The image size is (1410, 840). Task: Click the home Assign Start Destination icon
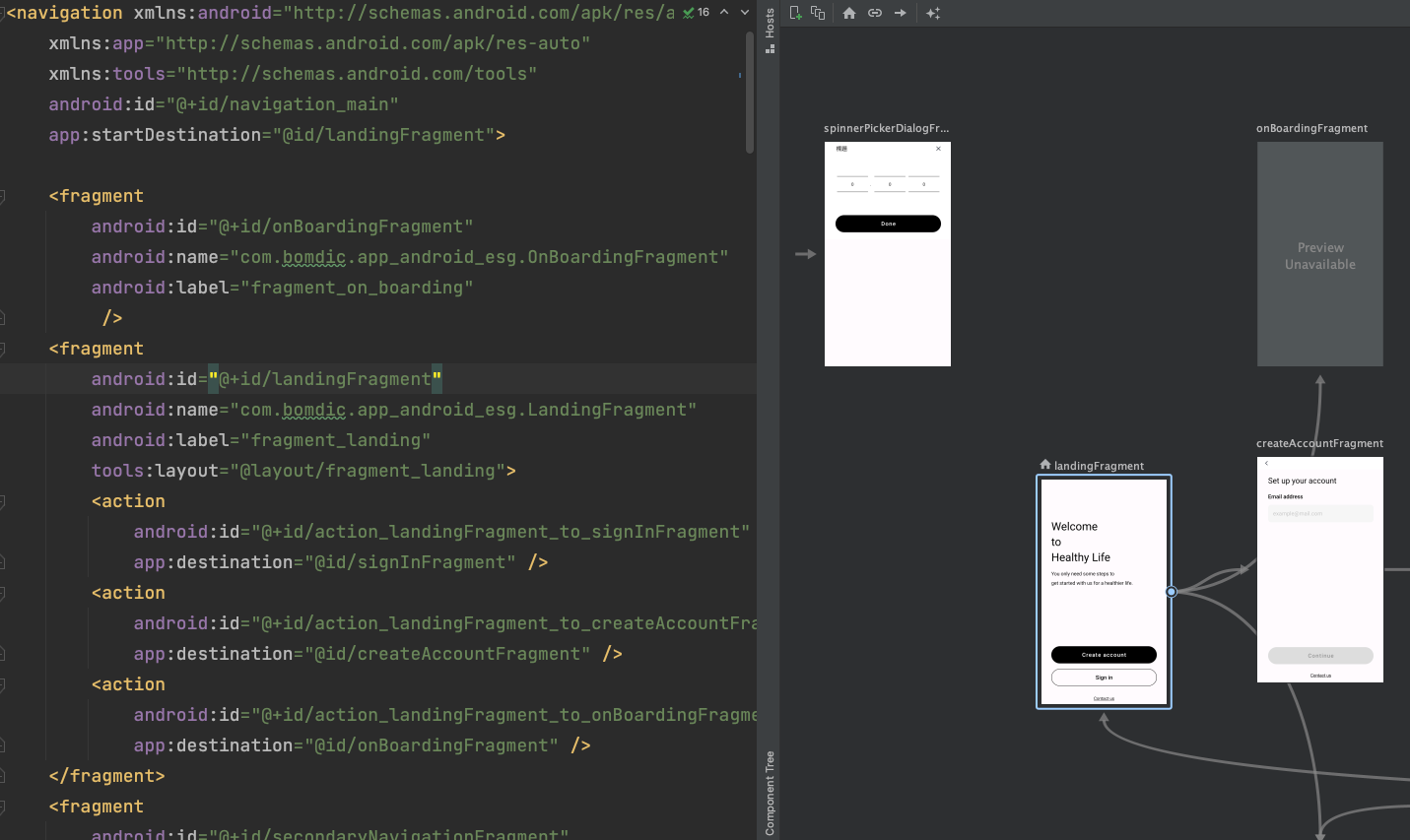pos(849,13)
